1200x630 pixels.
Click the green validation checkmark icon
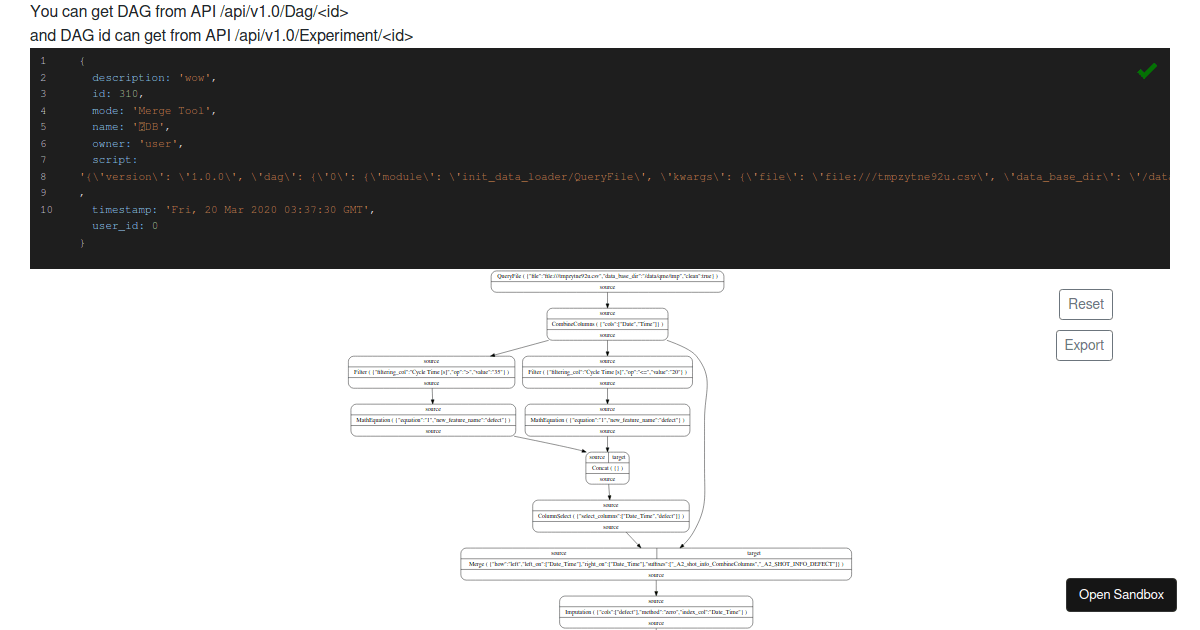[x=1146, y=70]
